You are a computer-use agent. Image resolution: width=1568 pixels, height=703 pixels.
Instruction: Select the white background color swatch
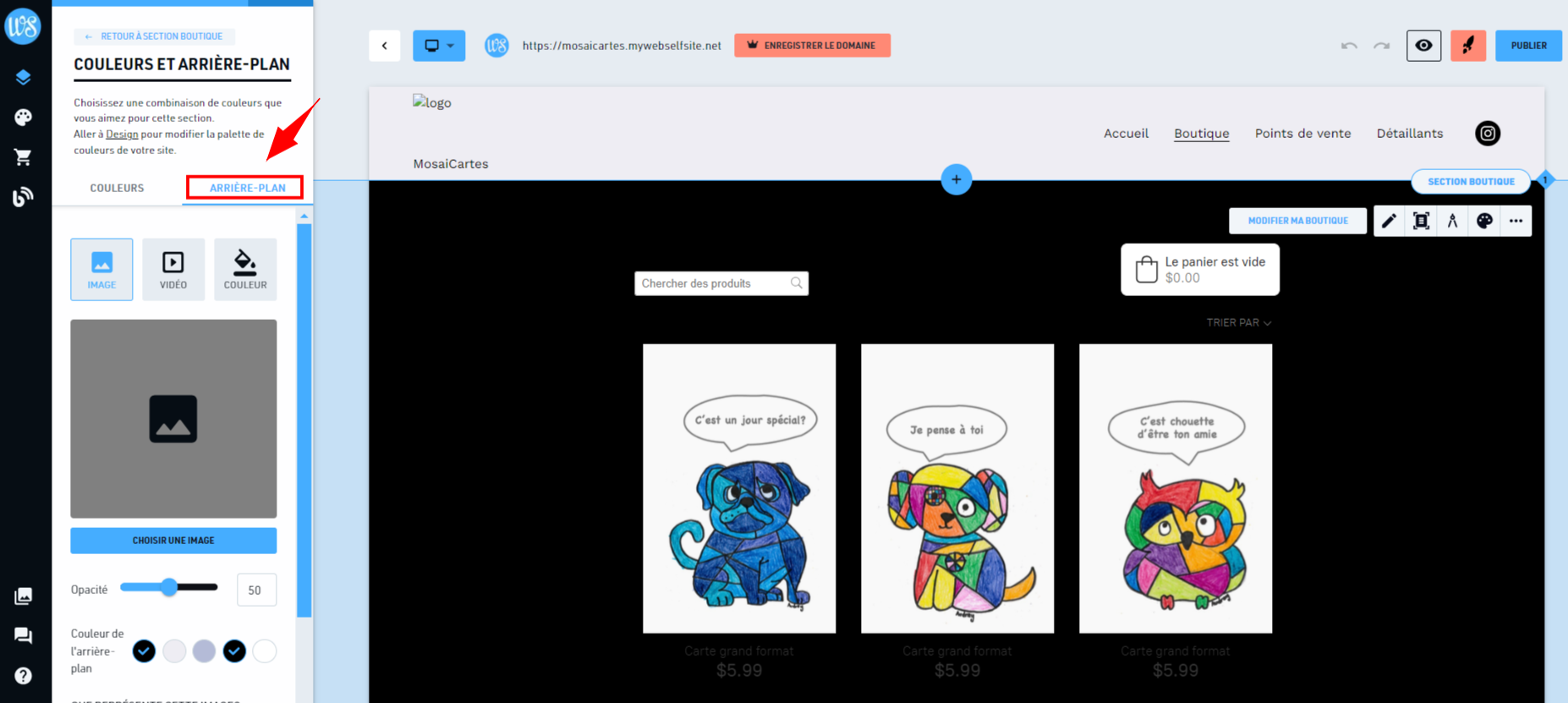click(x=265, y=651)
